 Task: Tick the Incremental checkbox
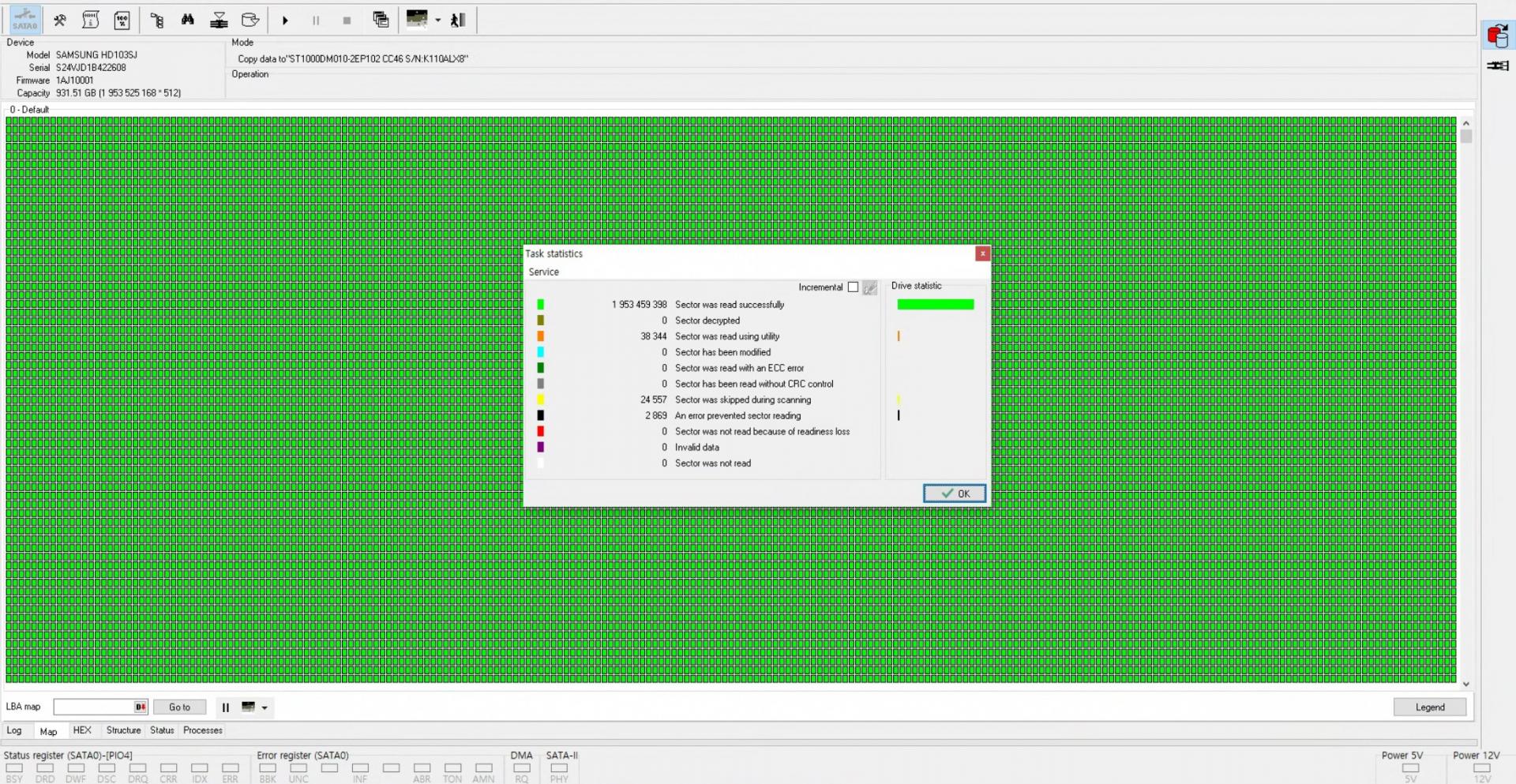[x=853, y=287]
